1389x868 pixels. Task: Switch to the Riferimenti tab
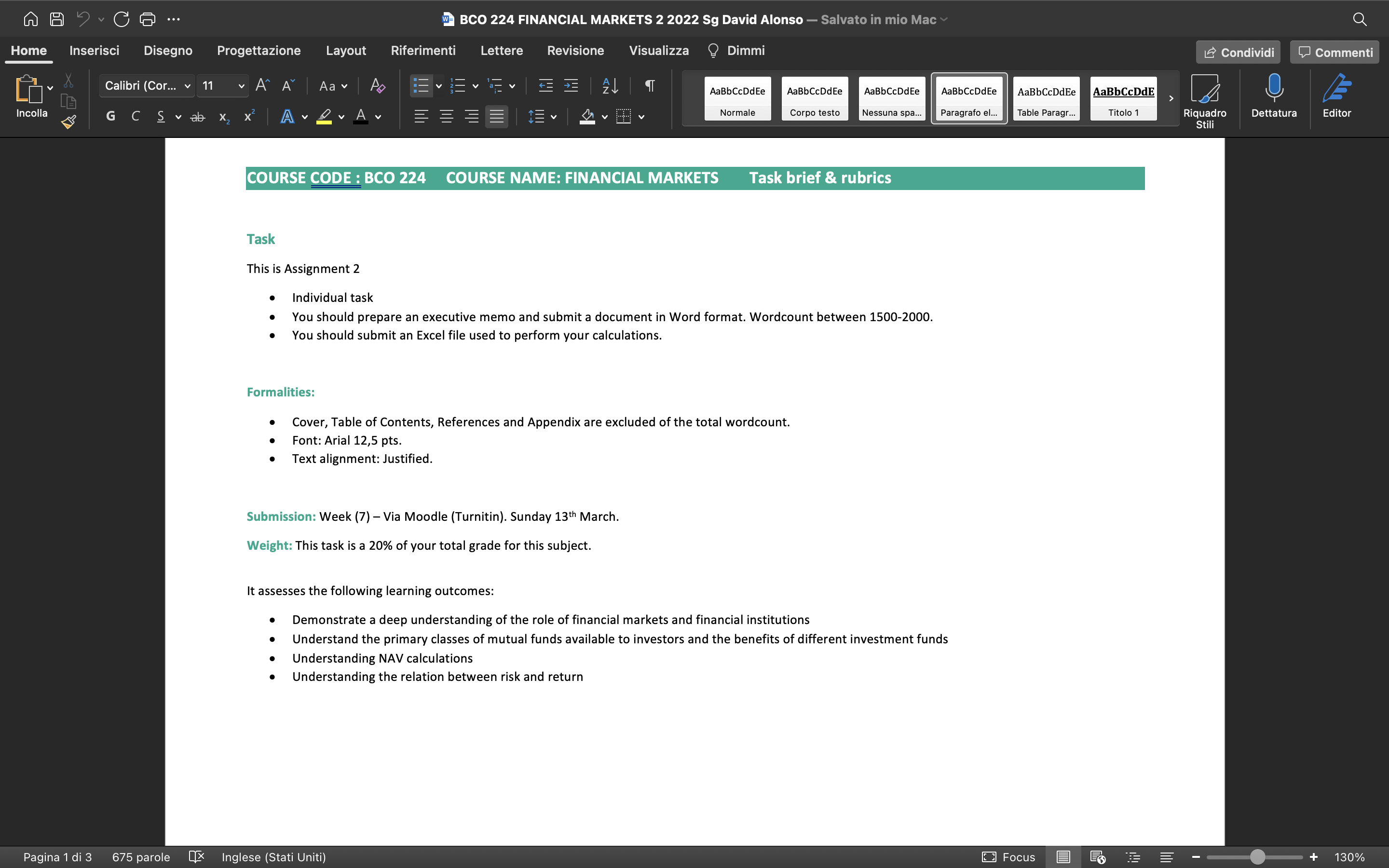[423, 51]
